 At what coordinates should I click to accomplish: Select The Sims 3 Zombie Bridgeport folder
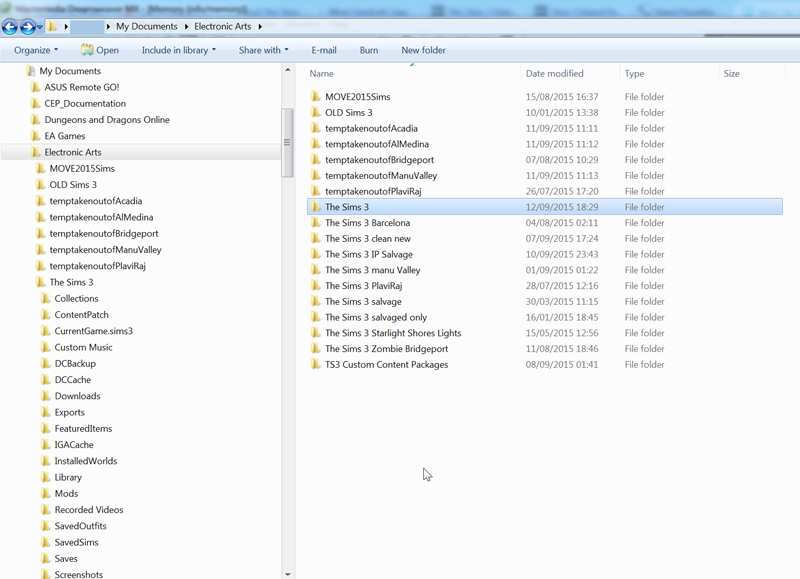point(386,349)
